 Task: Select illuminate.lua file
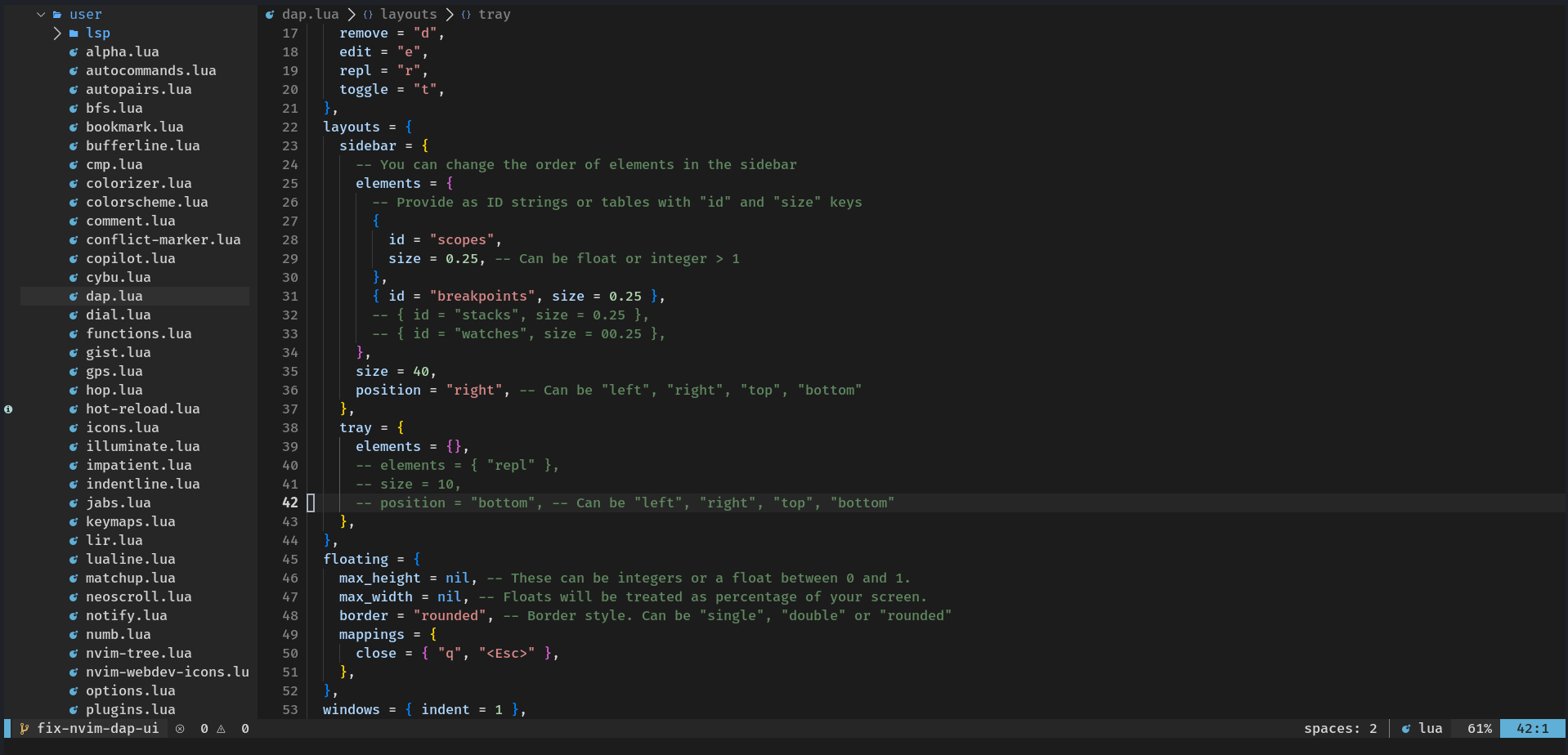point(143,447)
